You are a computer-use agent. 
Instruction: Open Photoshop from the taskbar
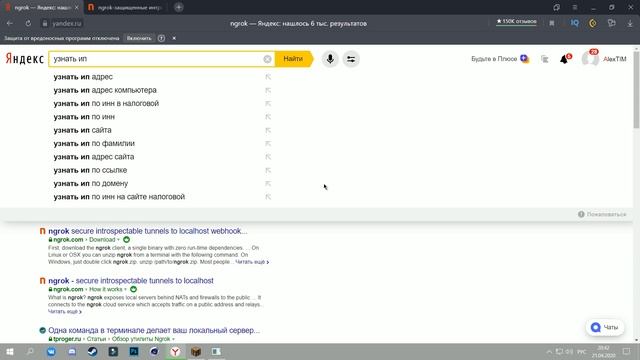point(134,351)
